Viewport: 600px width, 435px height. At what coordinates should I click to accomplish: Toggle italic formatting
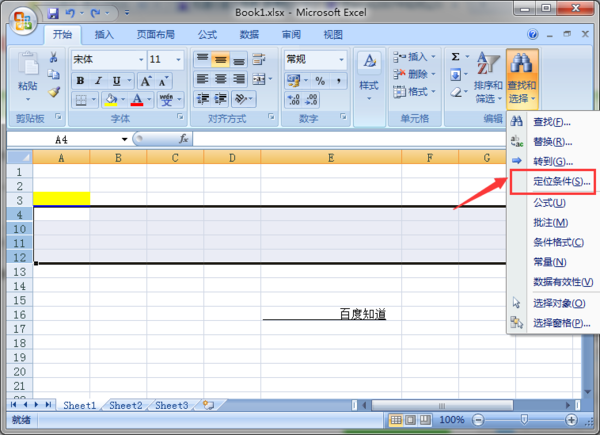98,80
